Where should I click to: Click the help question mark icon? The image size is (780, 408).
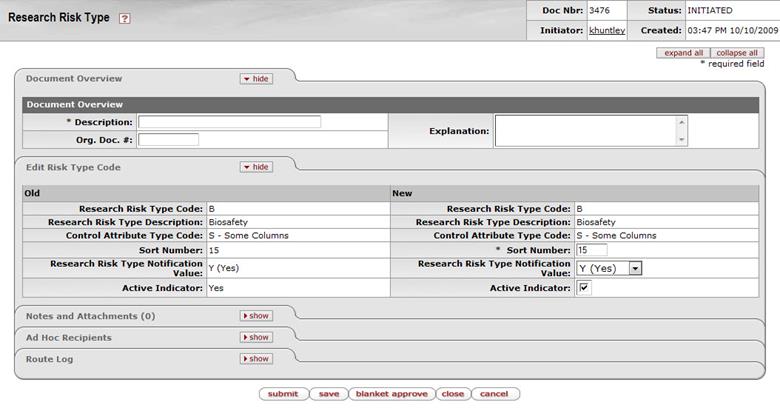point(124,18)
